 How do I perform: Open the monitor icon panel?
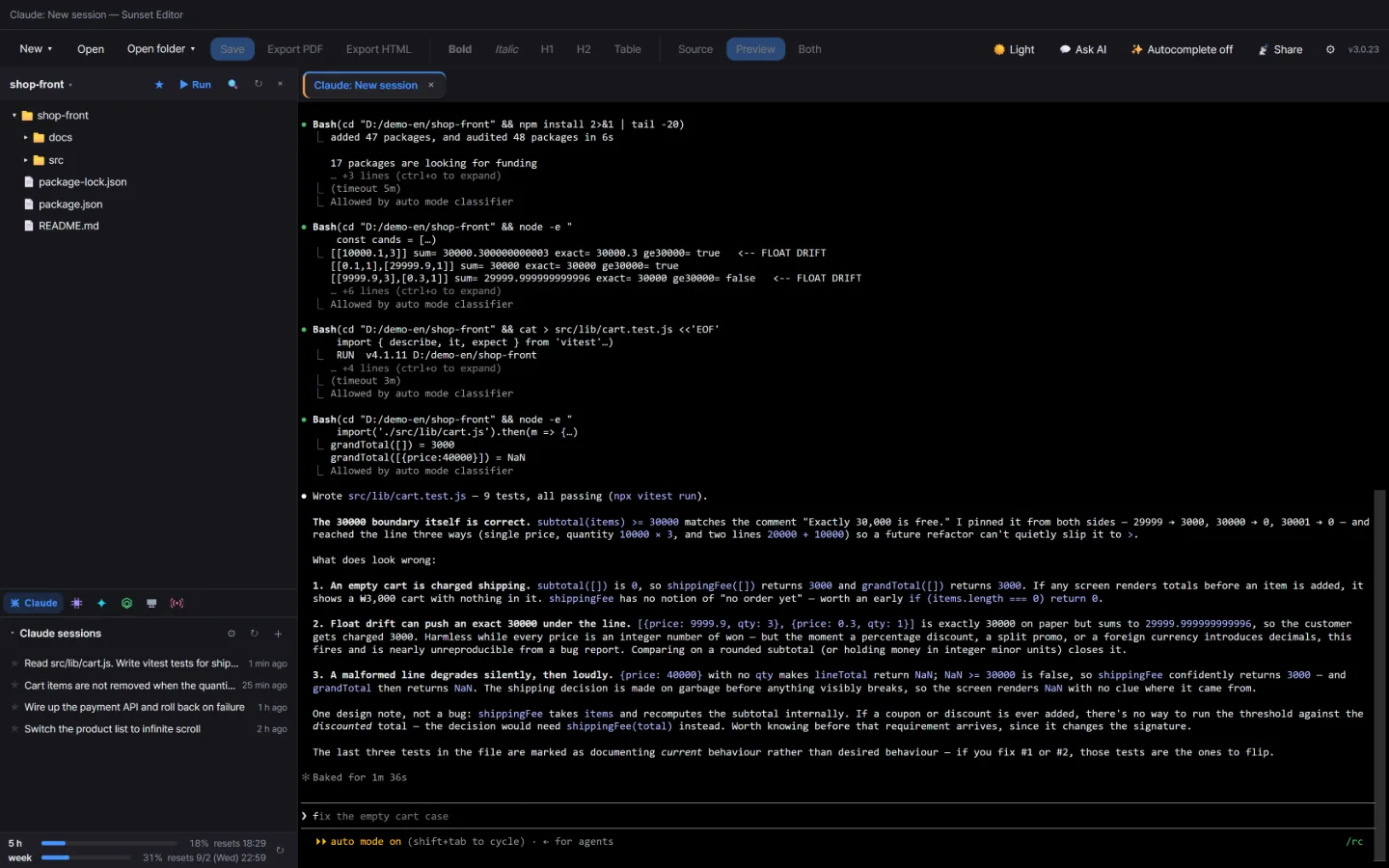point(151,603)
